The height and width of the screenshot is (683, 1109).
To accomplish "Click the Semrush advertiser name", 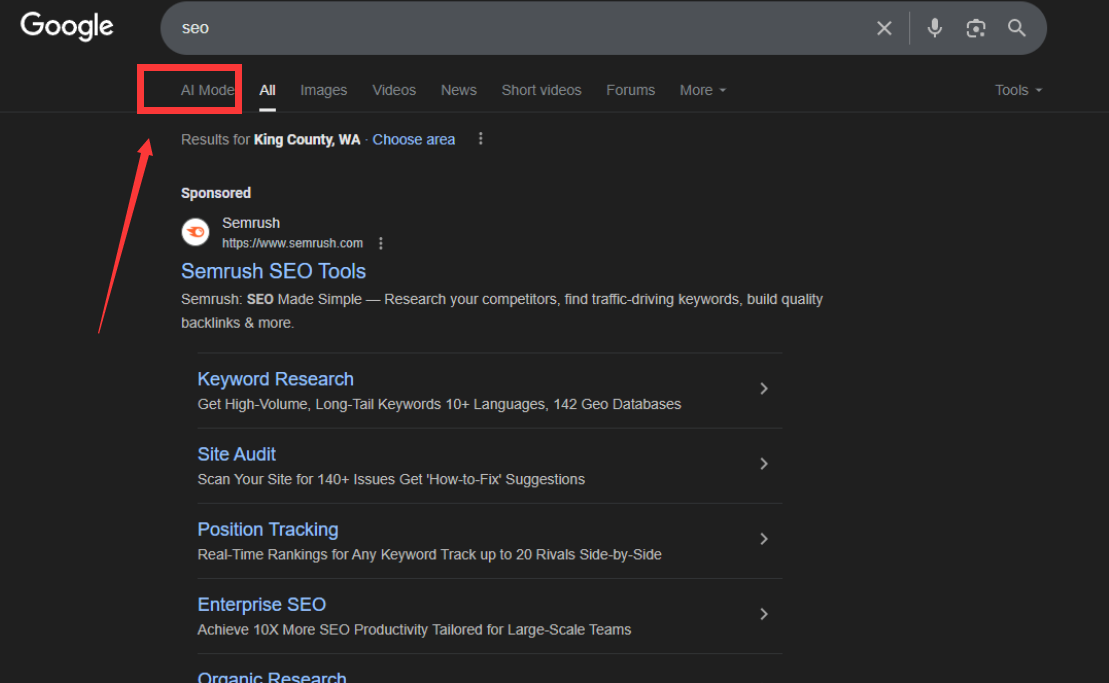I will (251, 223).
